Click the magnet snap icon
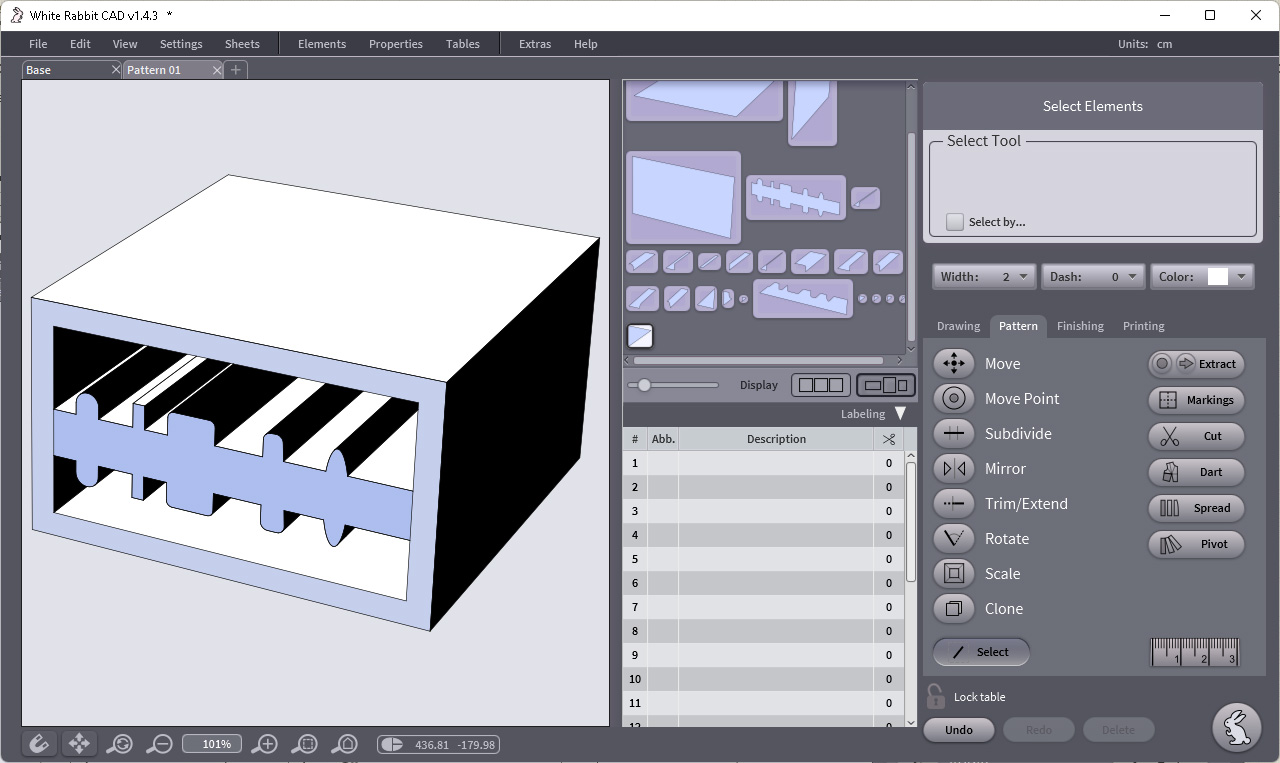Screen dimensions: 1280x763 click(38, 744)
